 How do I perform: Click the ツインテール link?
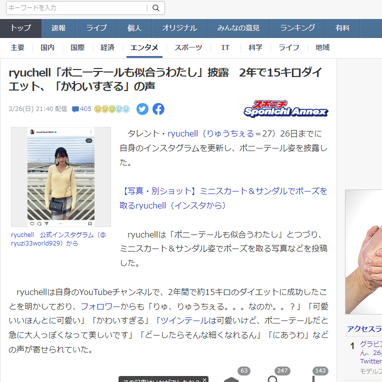point(184,321)
